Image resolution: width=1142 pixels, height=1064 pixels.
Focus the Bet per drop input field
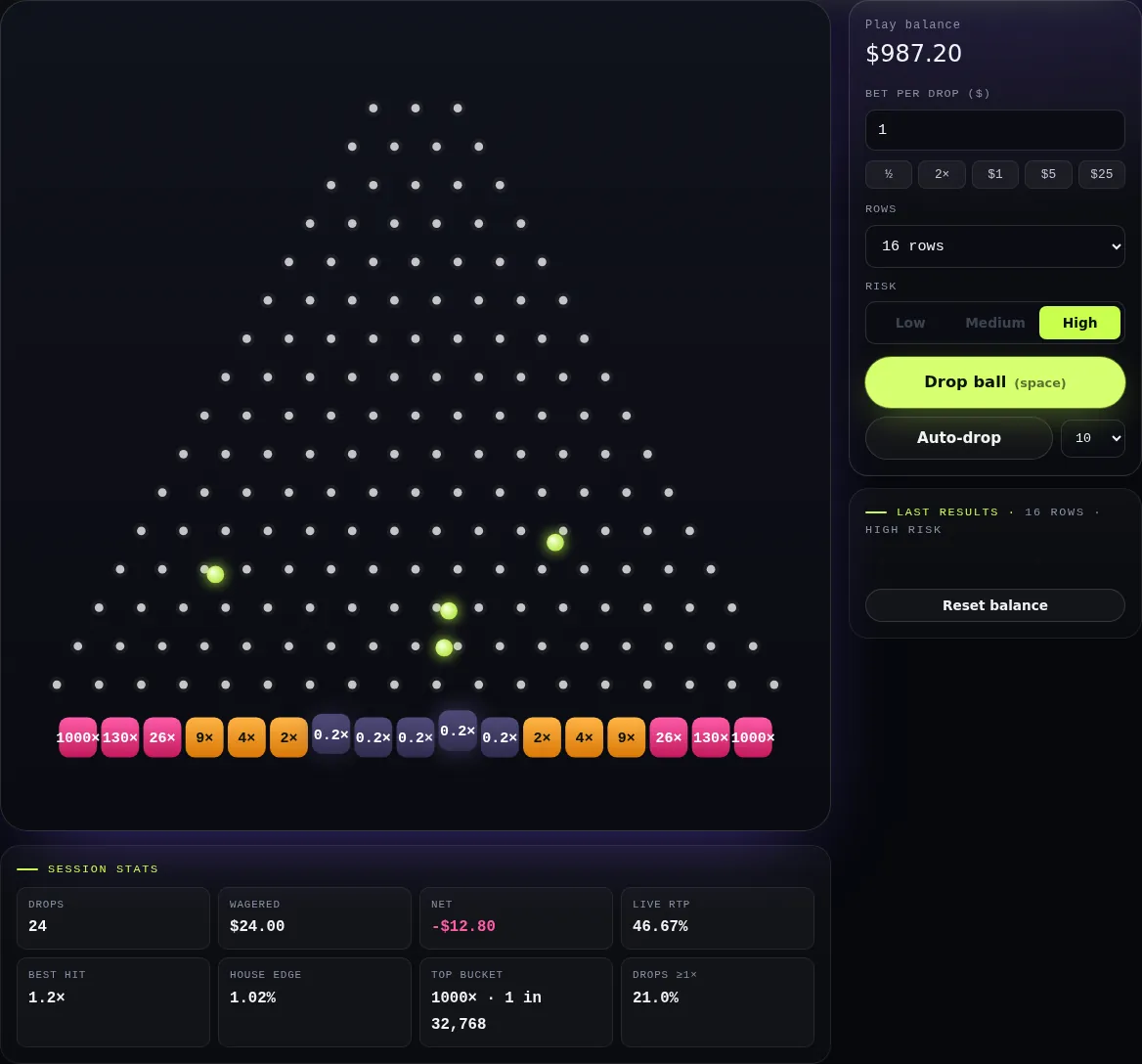995,130
